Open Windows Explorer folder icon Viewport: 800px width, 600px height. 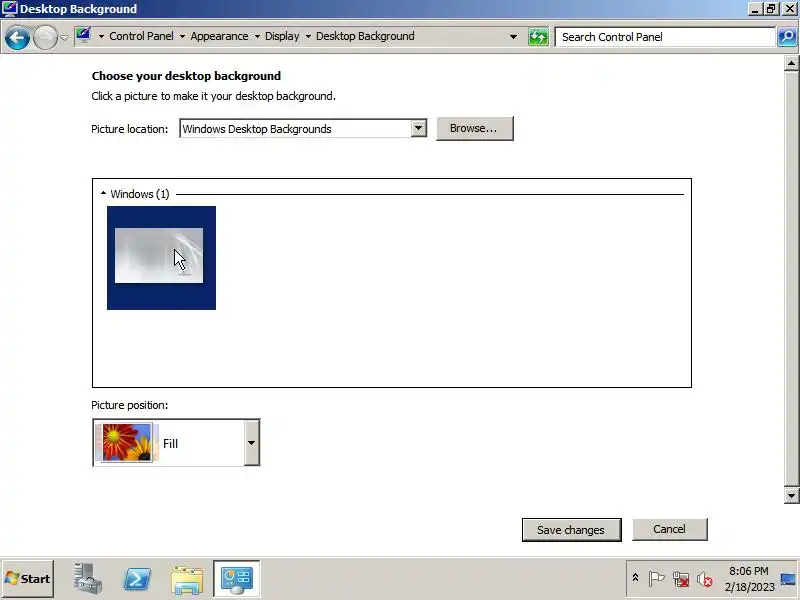coord(187,580)
